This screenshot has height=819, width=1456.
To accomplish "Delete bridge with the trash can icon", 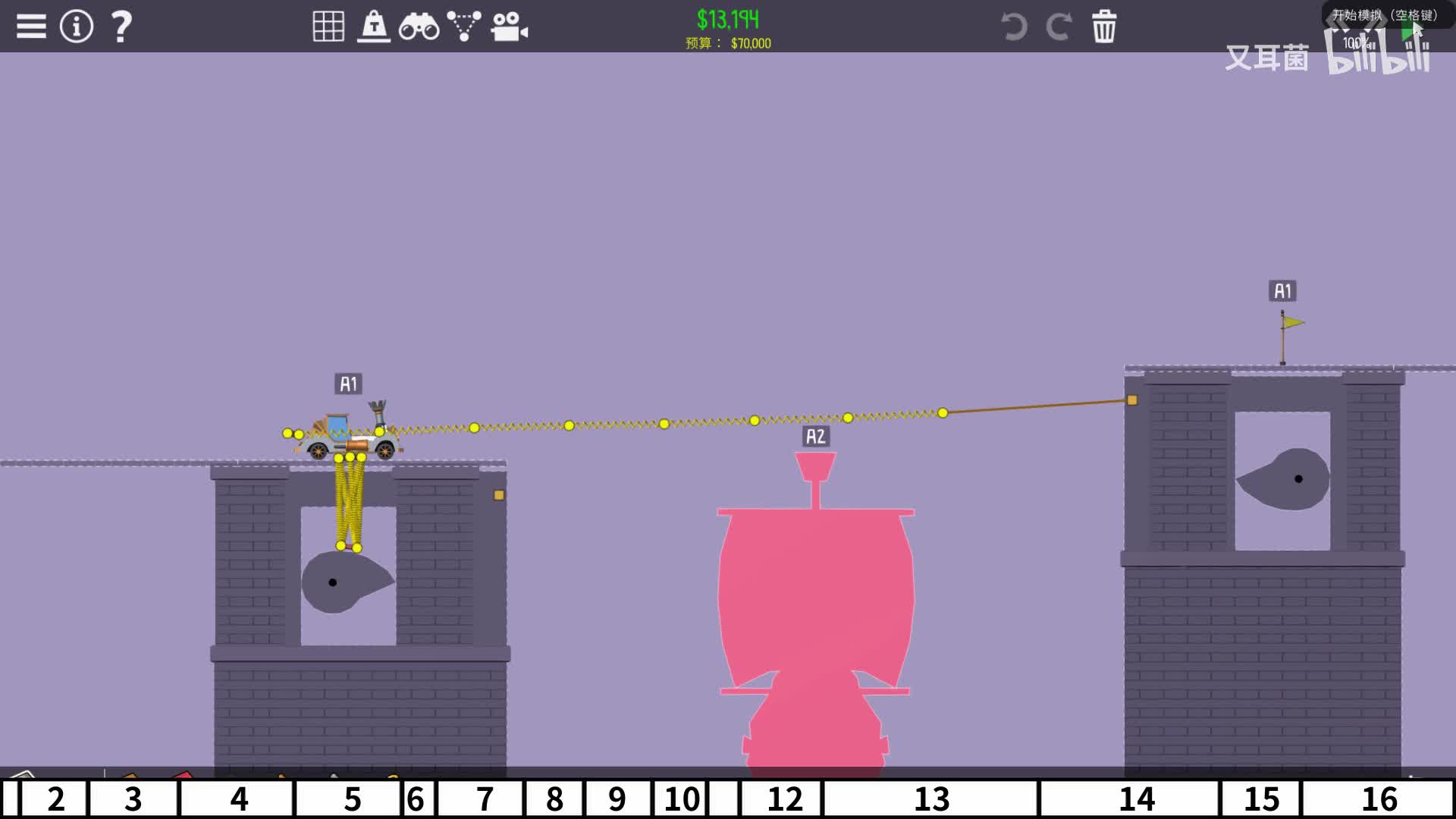I will (x=1104, y=27).
